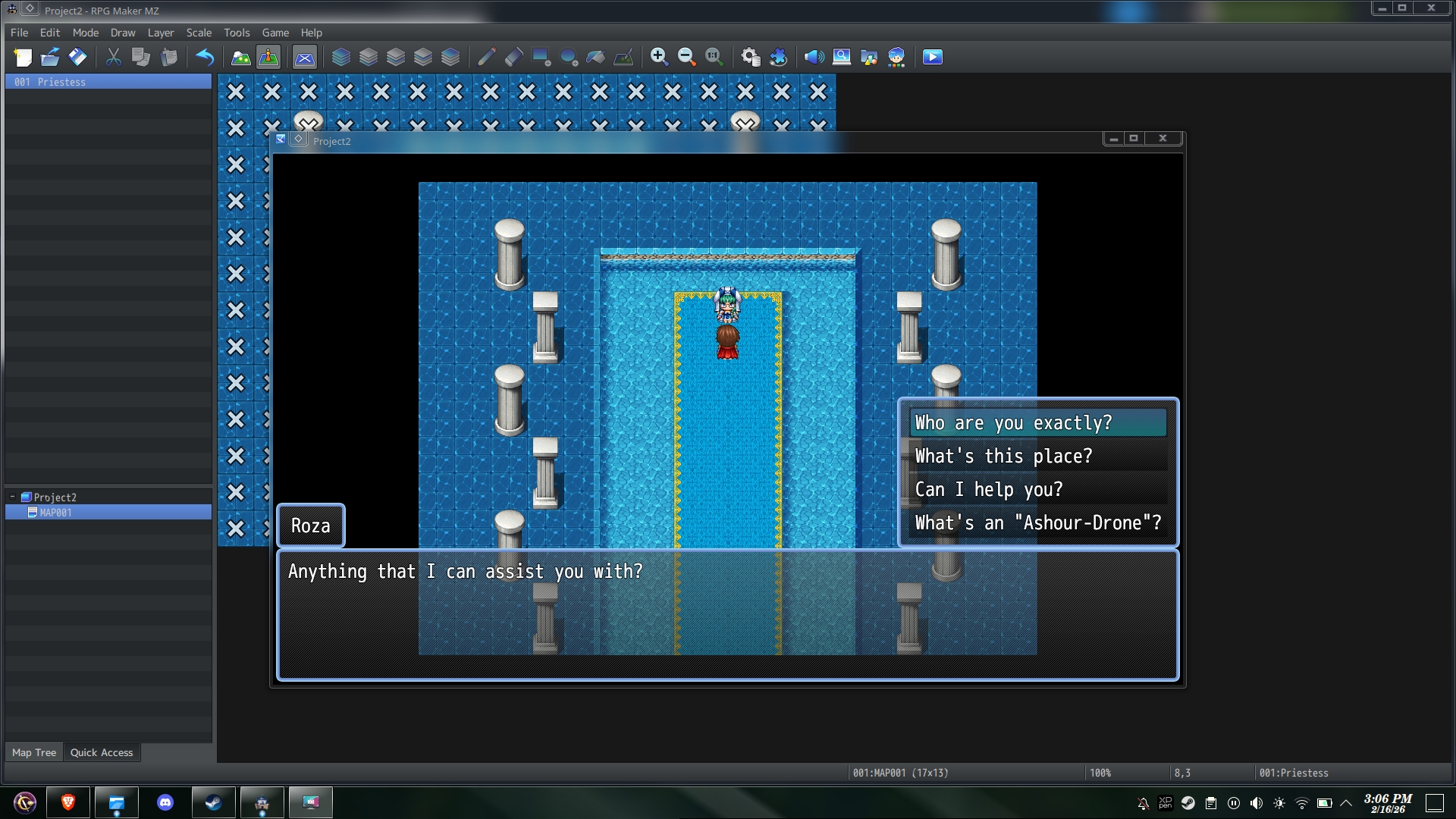Open the Database gear icon
The height and width of the screenshot is (819, 1456).
(751, 57)
